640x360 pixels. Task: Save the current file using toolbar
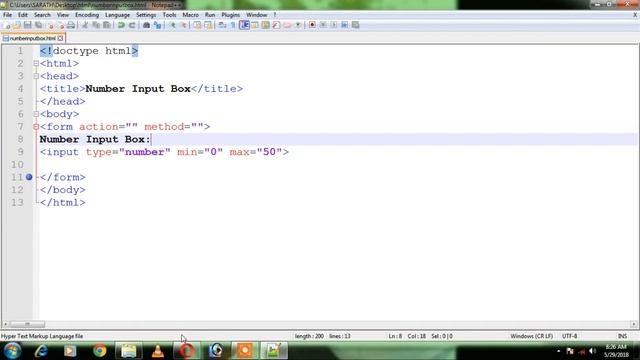tap(27, 25)
